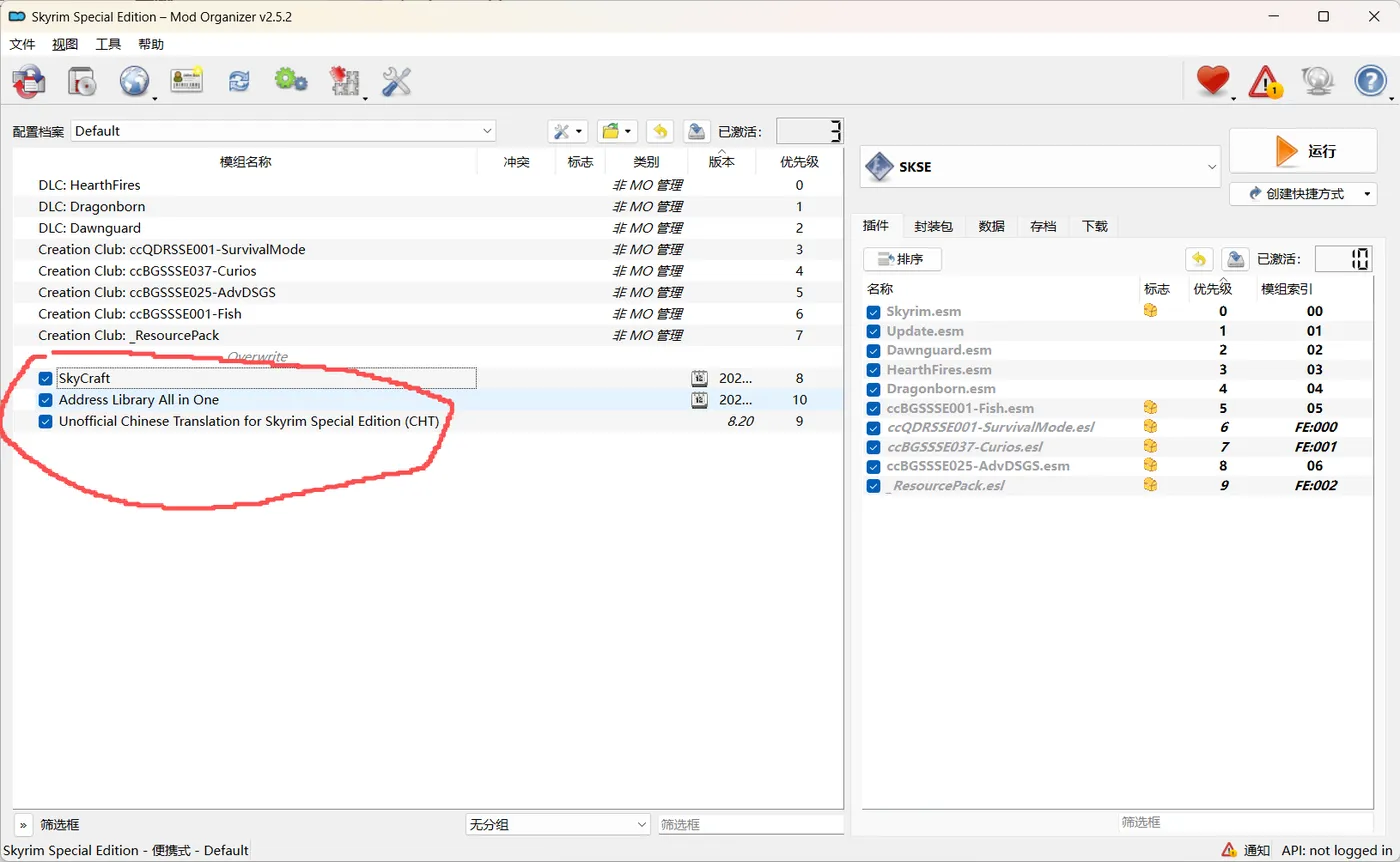The width and height of the screenshot is (1400, 862).
Task: Click restore backup icon in plugins pane
Action: point(1199,259)
